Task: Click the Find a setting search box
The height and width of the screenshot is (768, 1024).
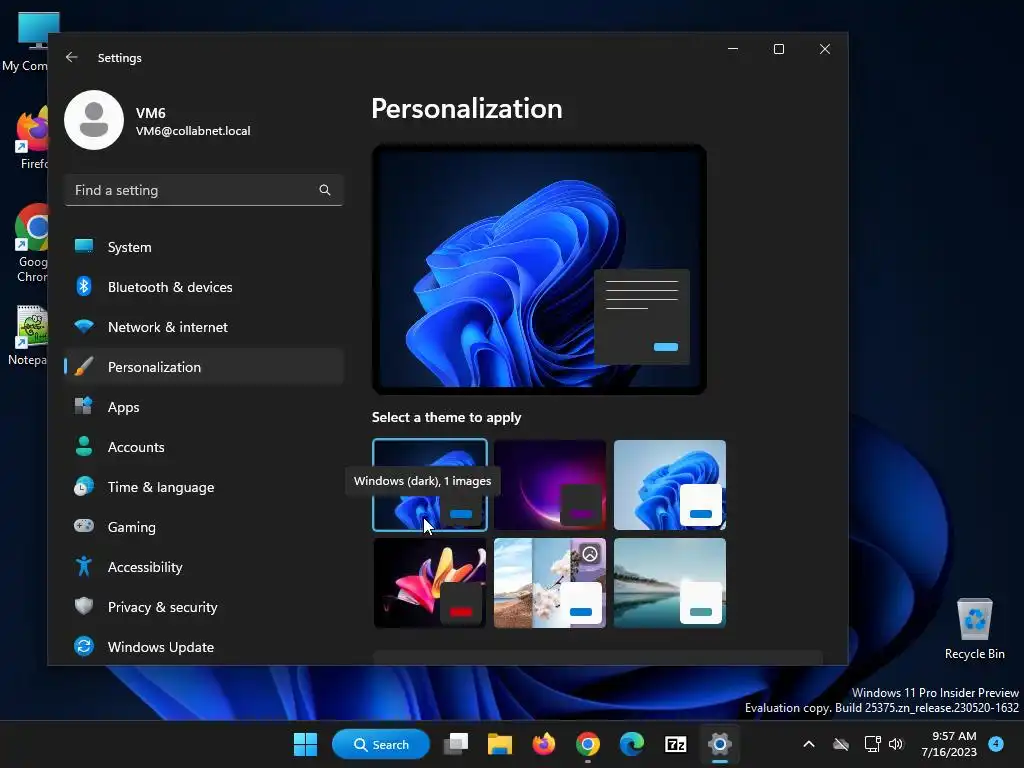Action: 204,190
